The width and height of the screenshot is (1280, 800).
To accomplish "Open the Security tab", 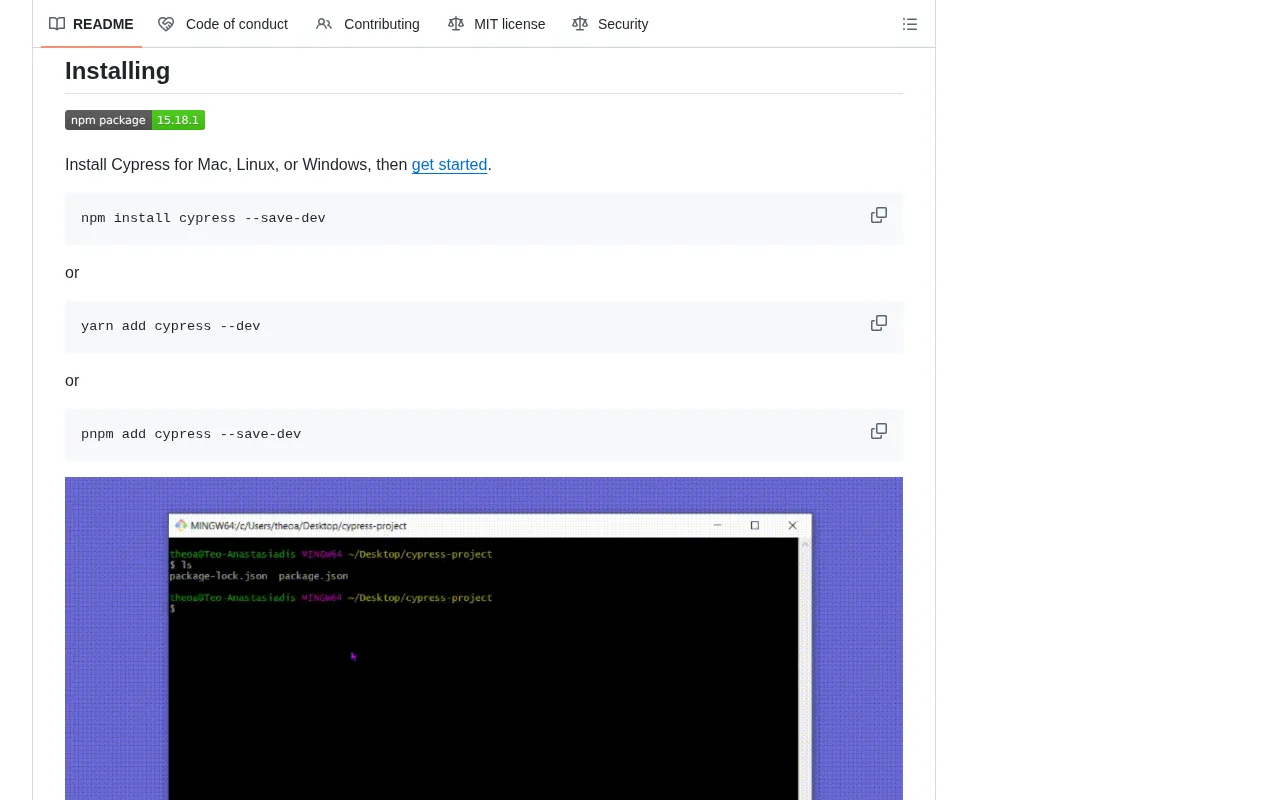I will 611,24.
